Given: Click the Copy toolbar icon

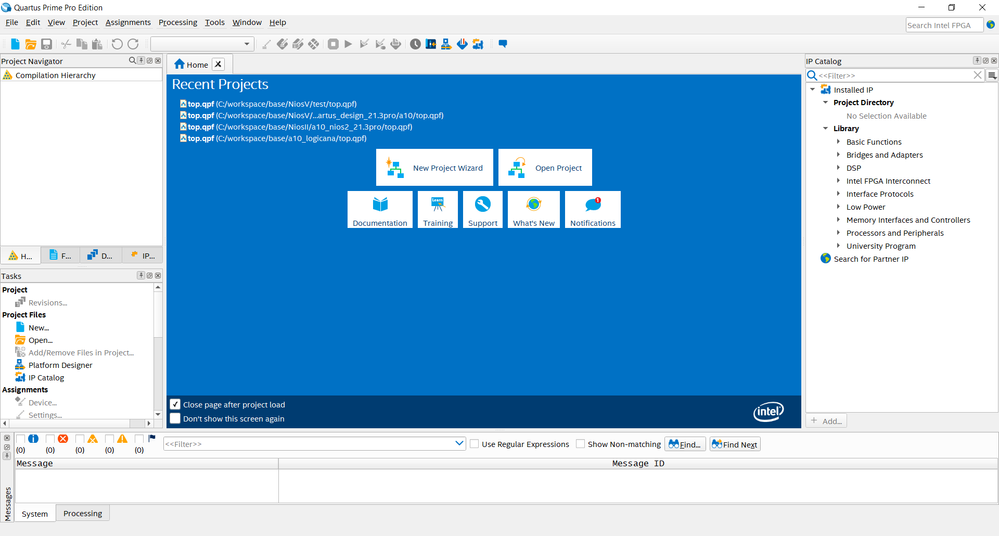Looking at the screenshot, I should click(x=82, y=44).
